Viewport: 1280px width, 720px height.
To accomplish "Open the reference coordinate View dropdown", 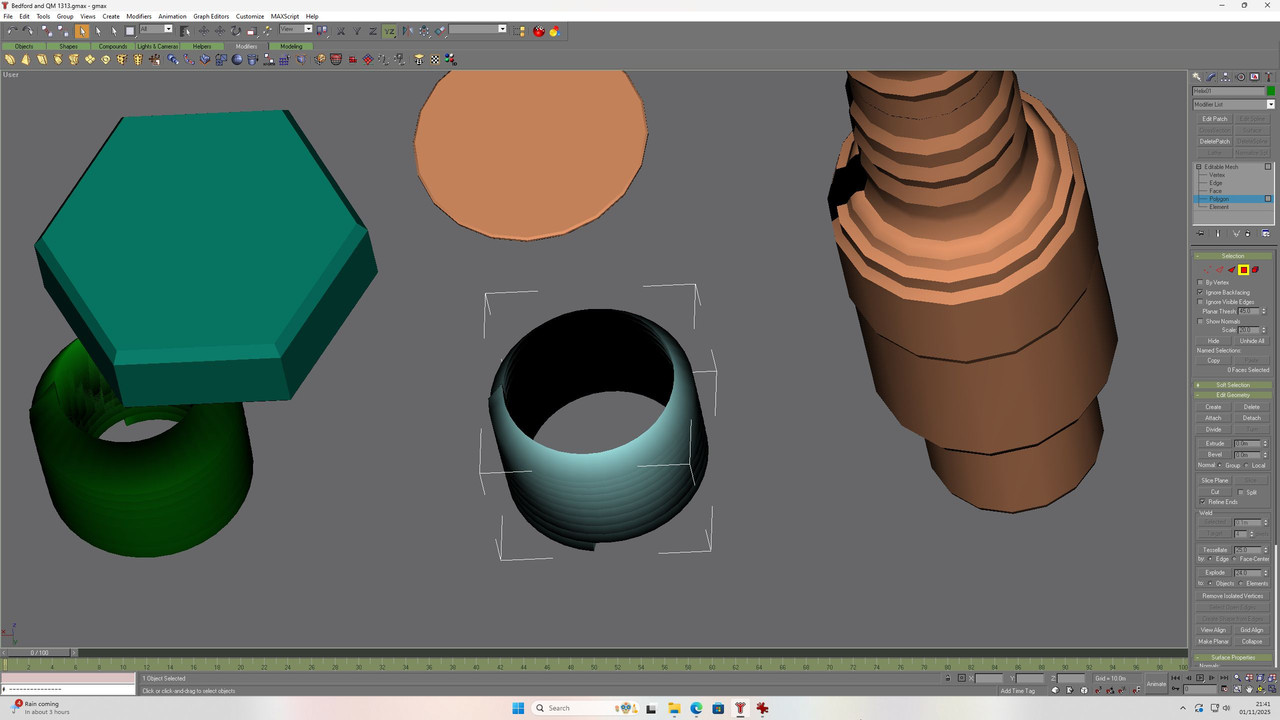I will click(x=295, y=29).
